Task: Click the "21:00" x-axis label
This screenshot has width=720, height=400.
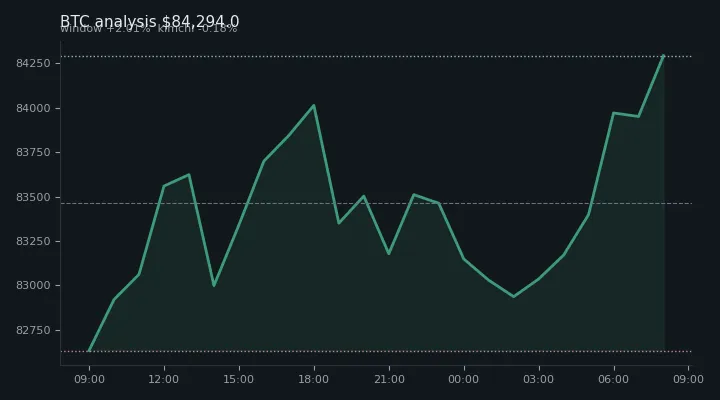Action: click(389, 379)
